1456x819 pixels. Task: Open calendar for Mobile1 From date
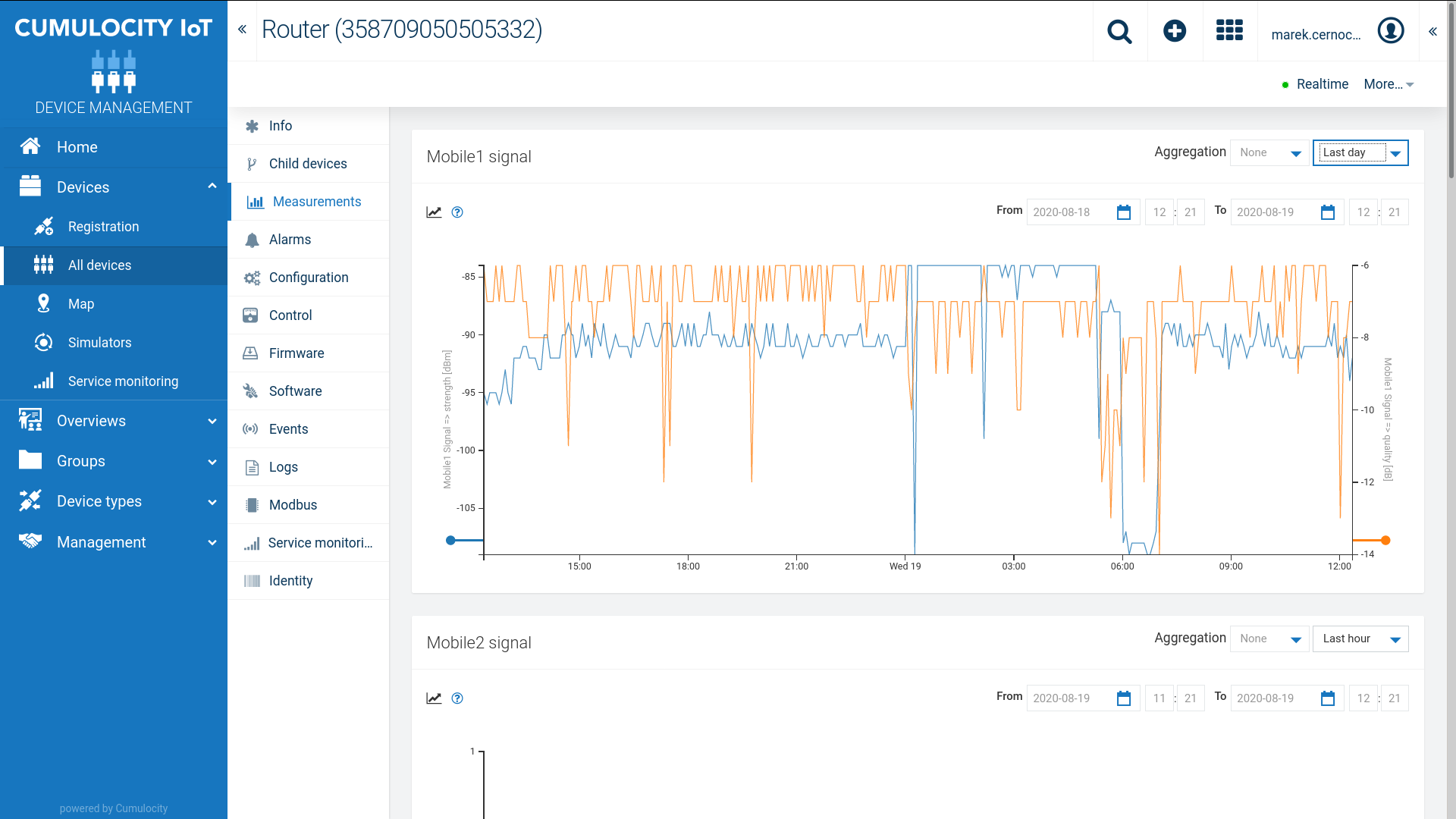click(x=1124, y=212)
